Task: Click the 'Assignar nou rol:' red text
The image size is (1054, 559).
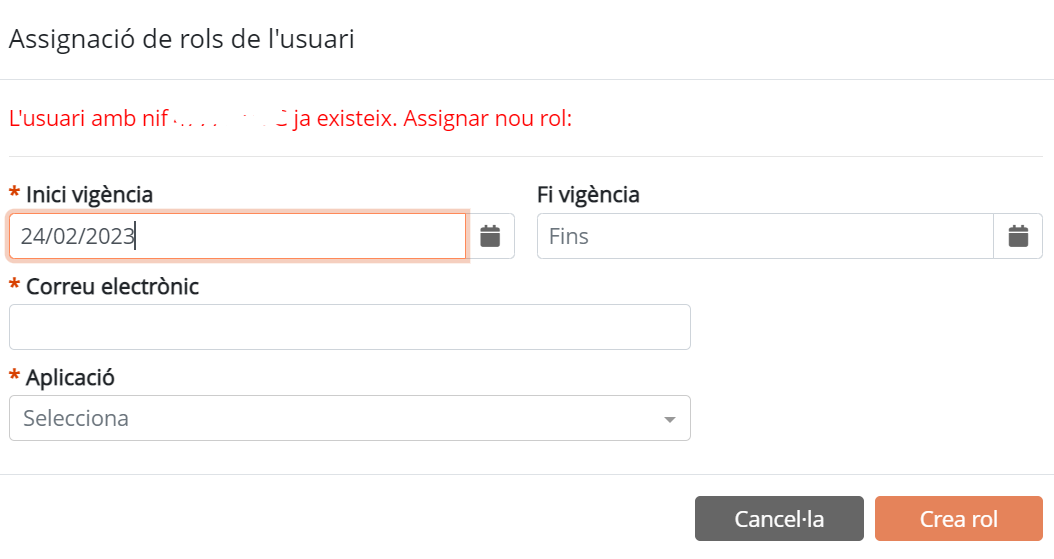Action: pyautogui.click(x=487, y=118)
